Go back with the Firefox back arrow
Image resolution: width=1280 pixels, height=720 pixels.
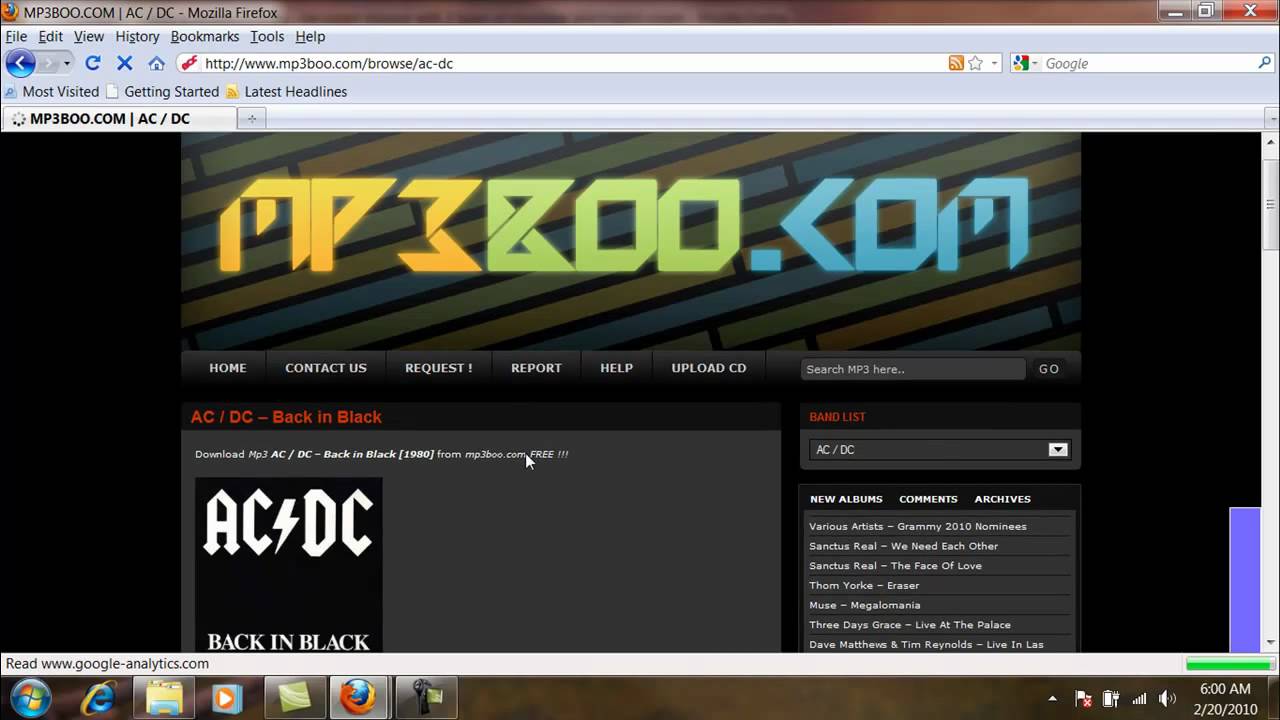point(20,63)
